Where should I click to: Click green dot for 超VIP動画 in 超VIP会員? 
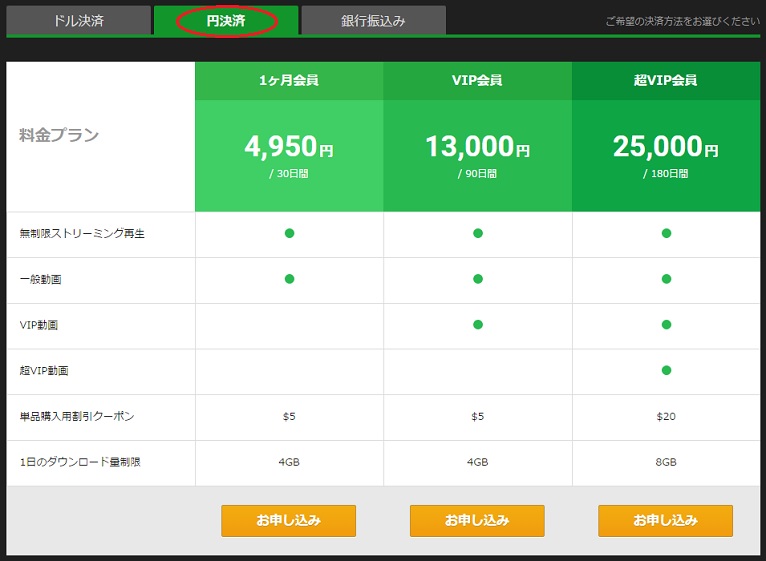pos(666,370)
